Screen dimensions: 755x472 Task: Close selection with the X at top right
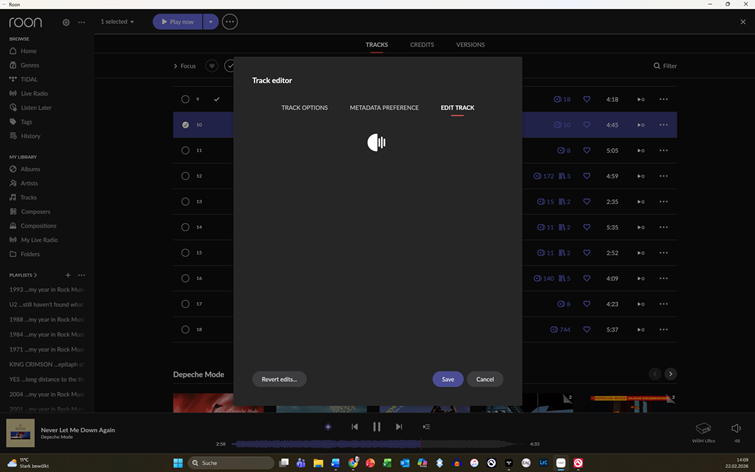coord(743,22)
